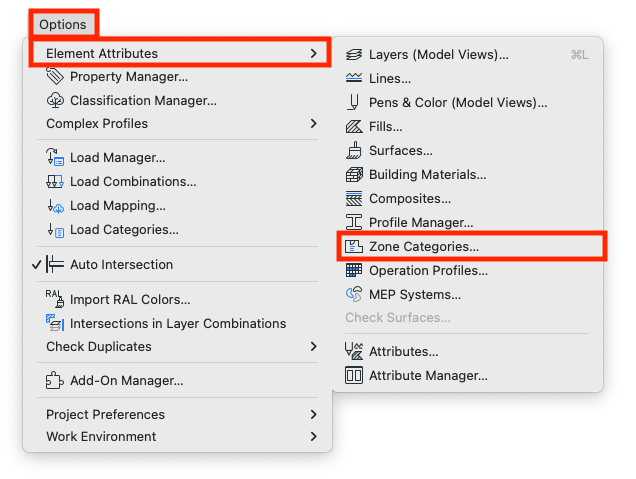
Task: Click the Add-On Manager puzzle icon
Action: coord(55,380)
